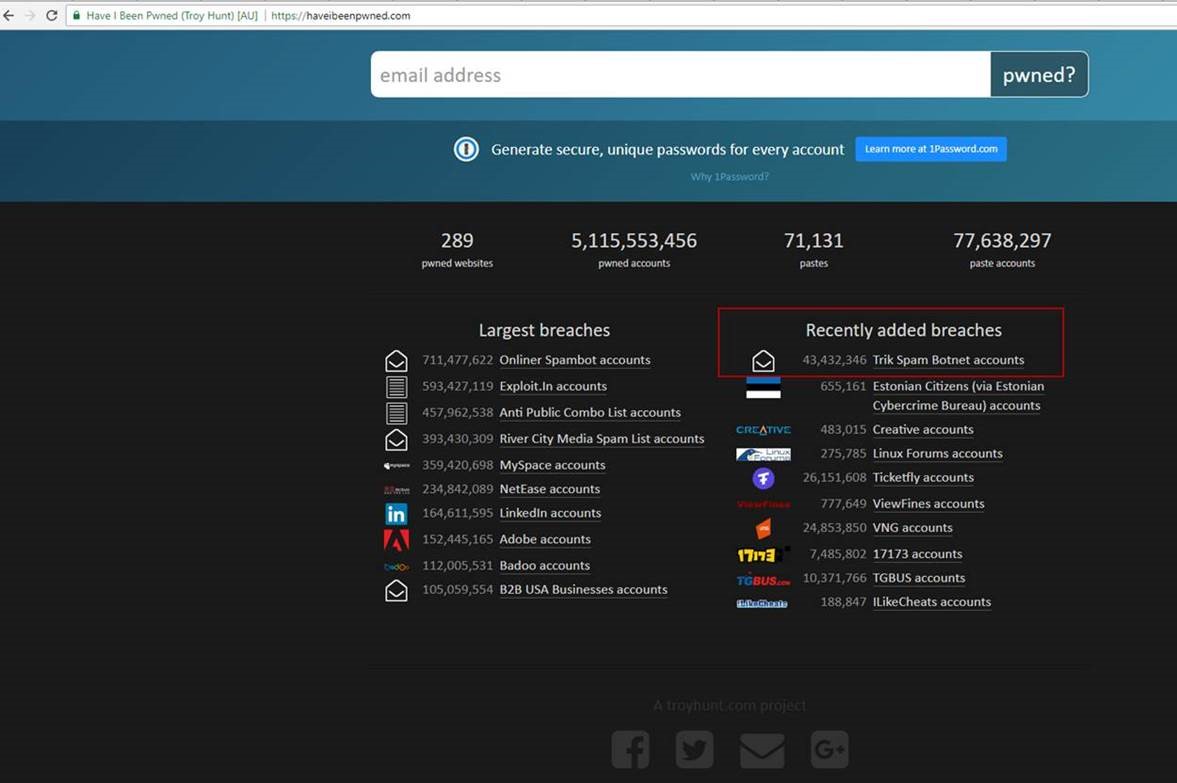
Task: Click the 71,131 pastes count
Action: [x=814, y=241]
